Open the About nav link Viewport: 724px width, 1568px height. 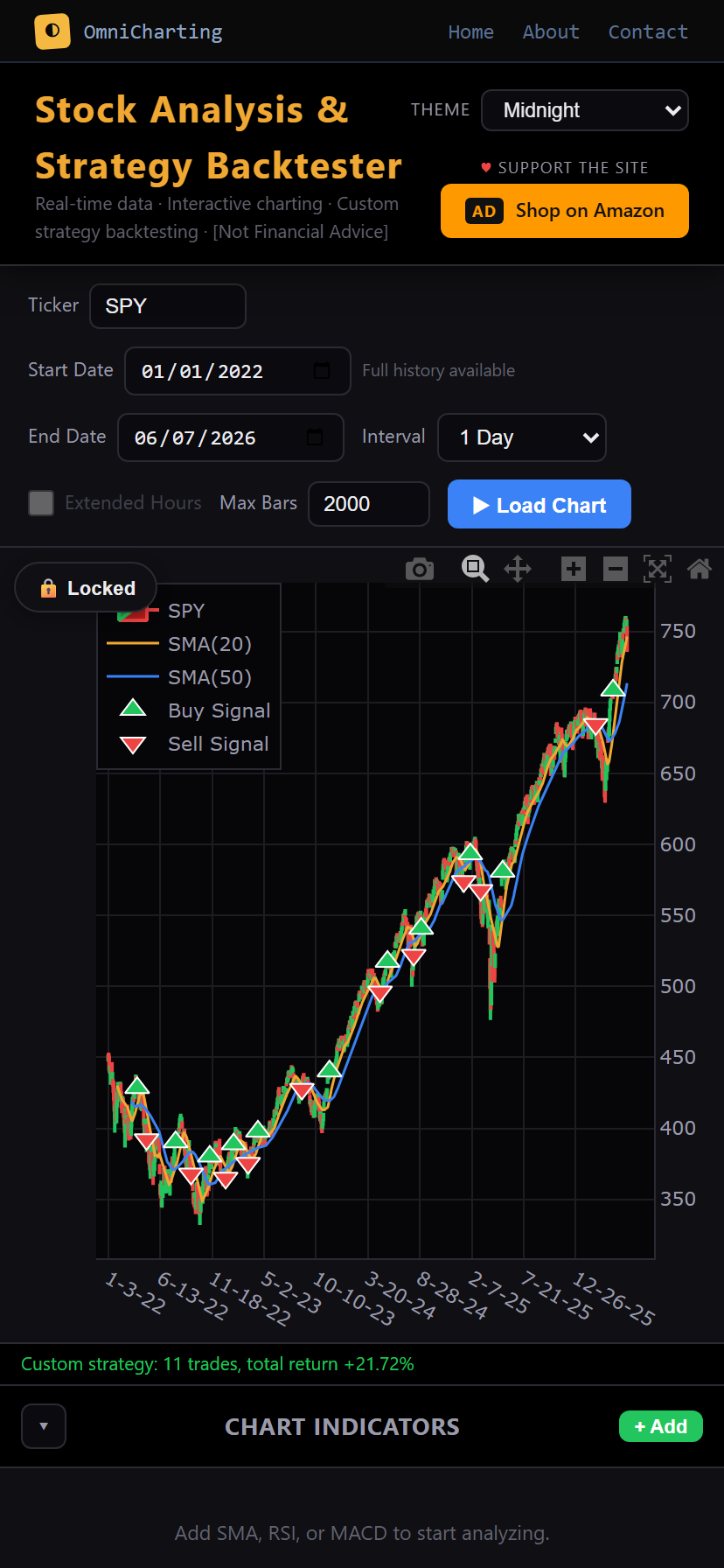tap(551, 32)
